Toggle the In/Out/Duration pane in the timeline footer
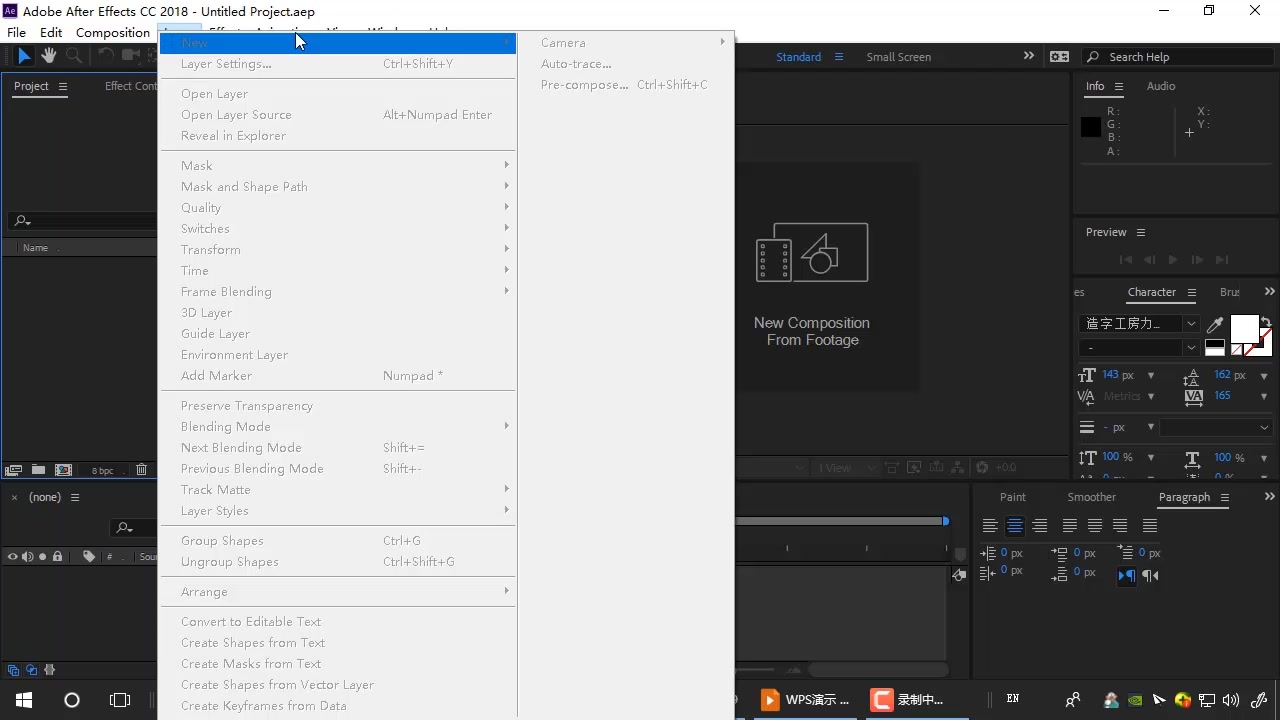The height and width of the screenshot is (720, 1280). click(50, 670)
